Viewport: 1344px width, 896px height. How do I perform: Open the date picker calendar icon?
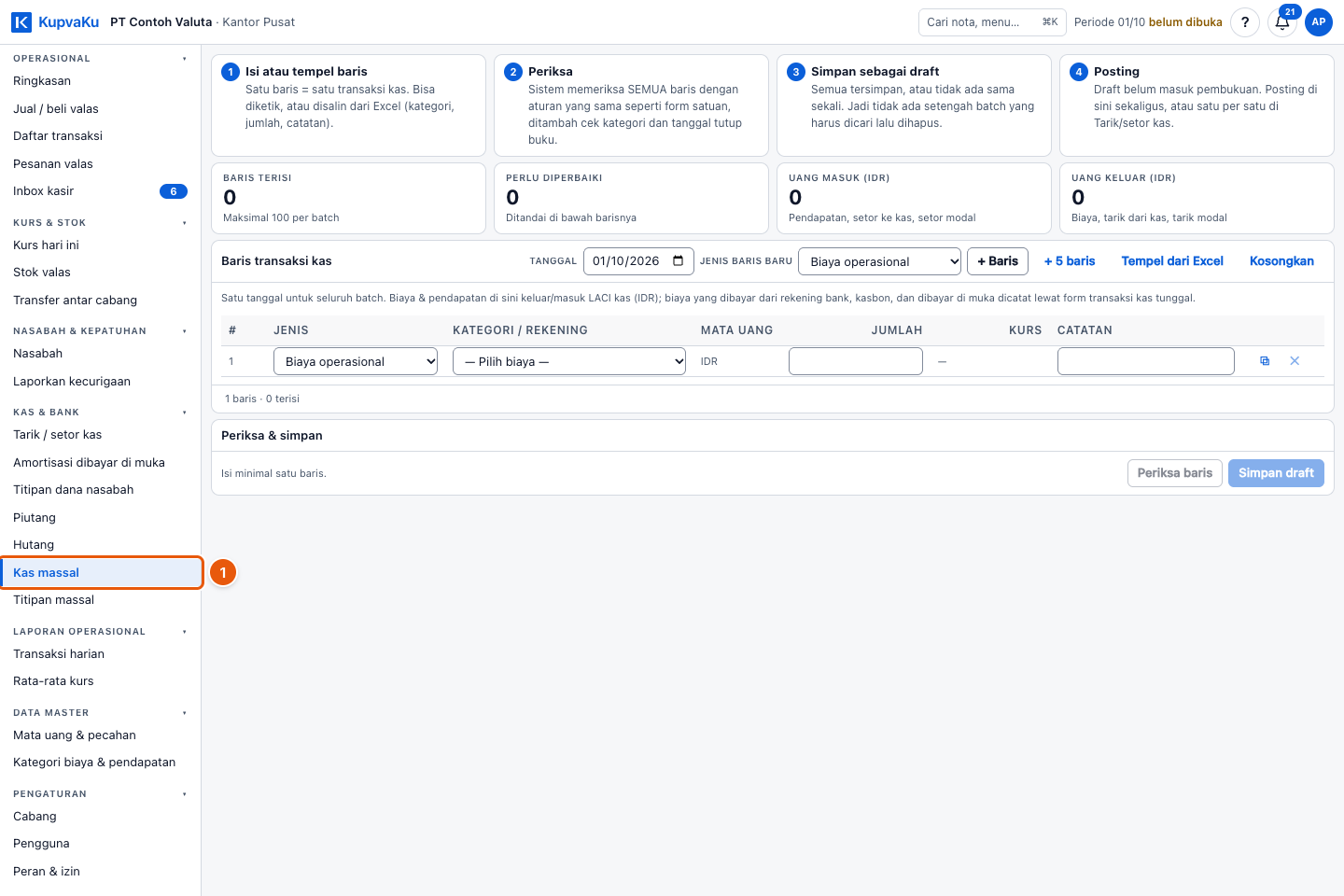(679, 261)
